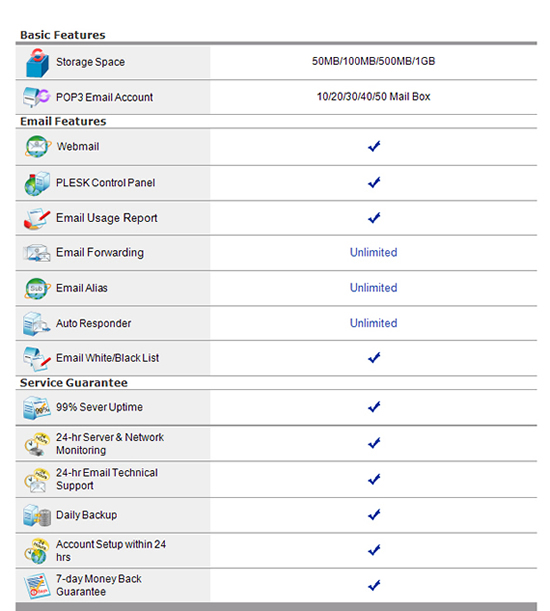
Task: Click the PLESK Control Panel icon
Action: coord(37,183)
